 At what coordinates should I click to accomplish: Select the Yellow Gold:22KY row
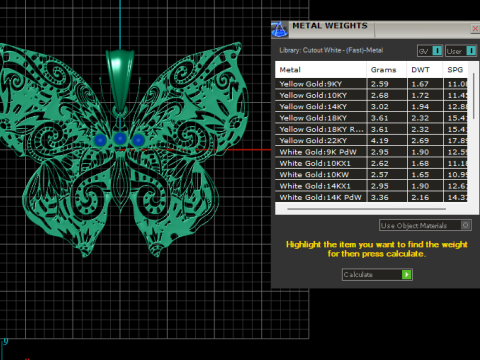371,141
